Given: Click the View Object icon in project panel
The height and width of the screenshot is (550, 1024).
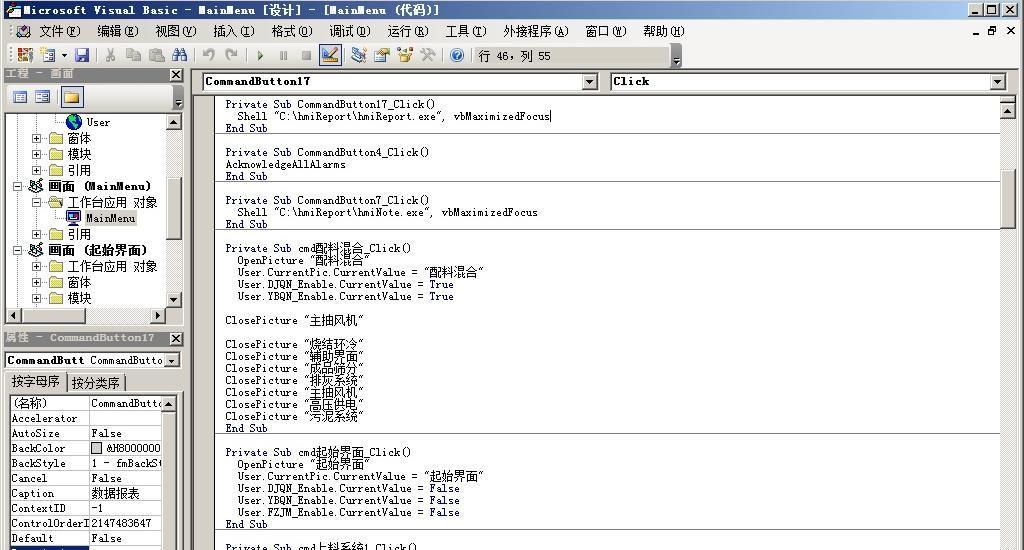Looking at the screenshot, I should click(42, 97).
